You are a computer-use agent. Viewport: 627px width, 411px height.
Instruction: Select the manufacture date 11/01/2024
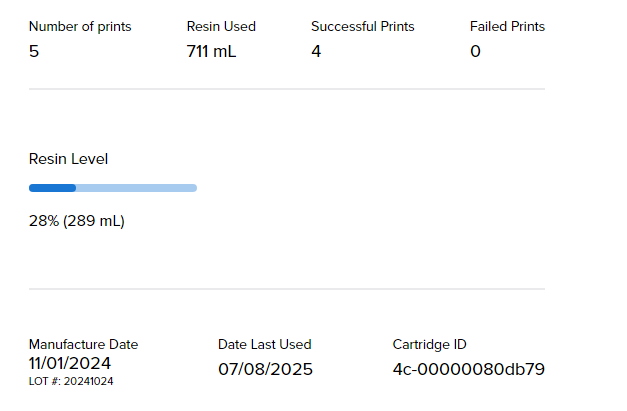70,363
